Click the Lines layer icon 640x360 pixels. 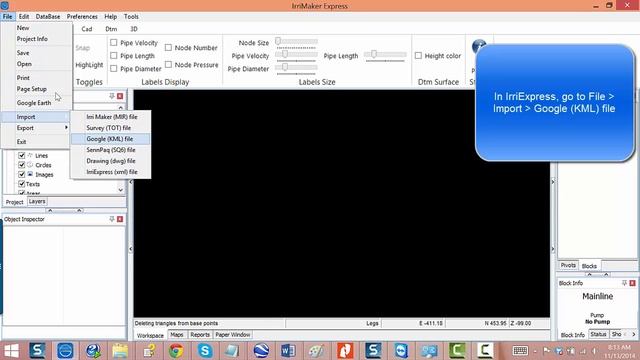click(x=30, y=156)
